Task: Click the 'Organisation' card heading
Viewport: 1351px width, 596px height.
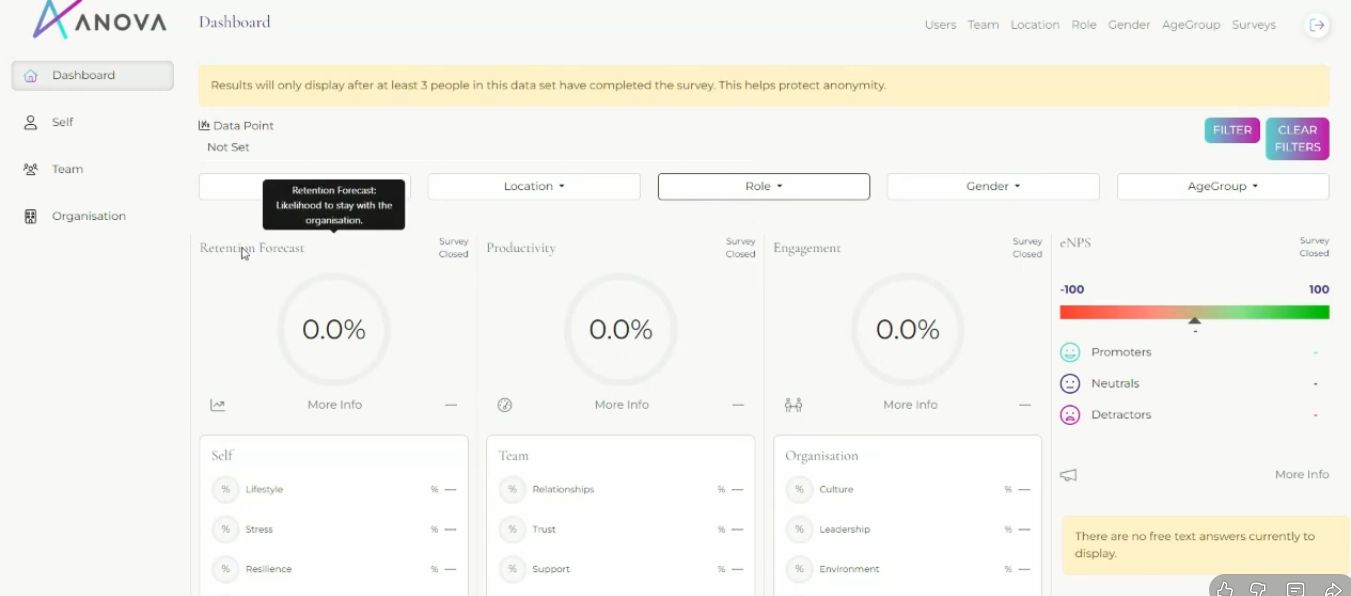Action: click(x=822, y=456)
